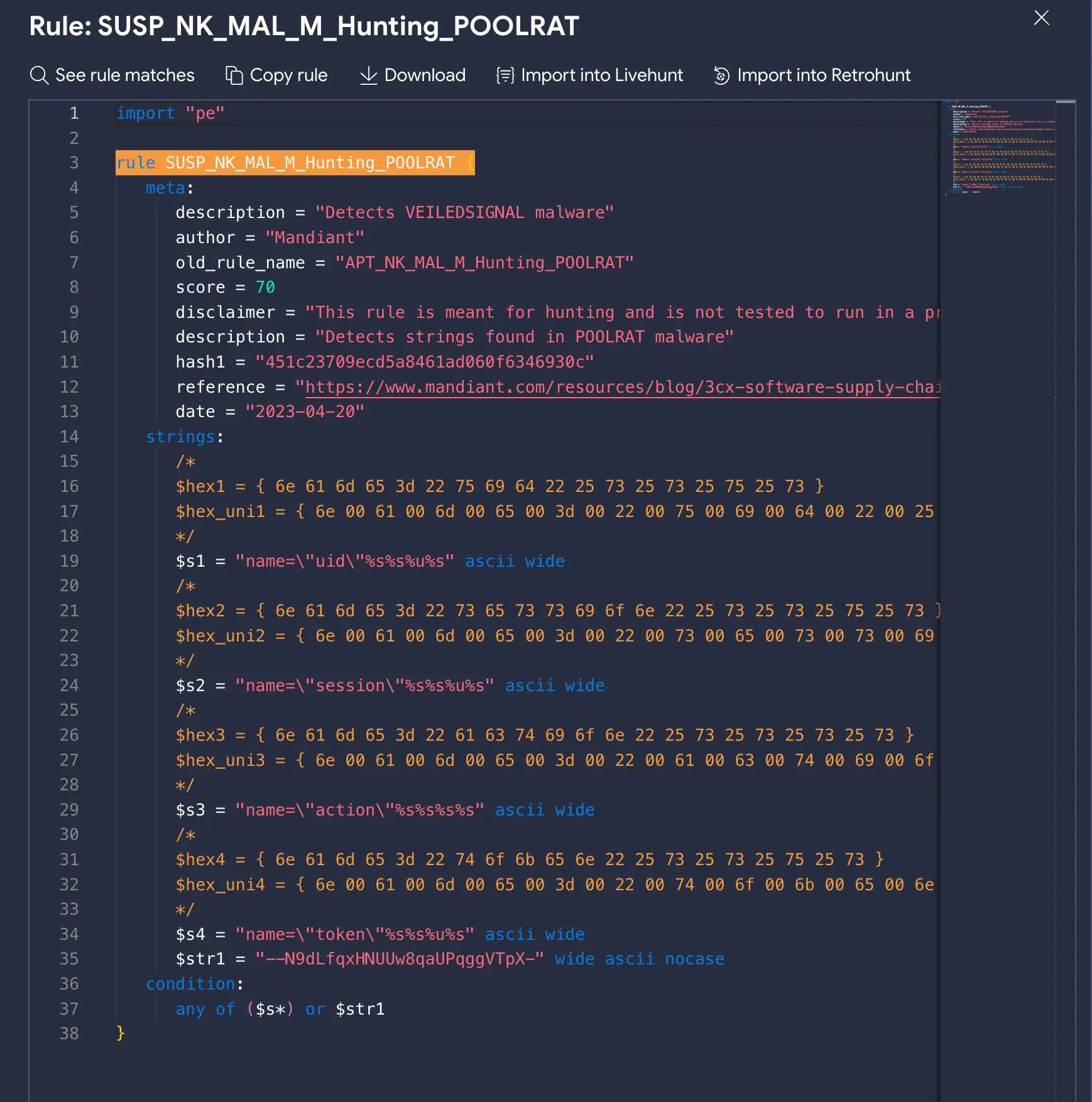Click the "ascii wide" modifiers on line 24
Image resolution: width=1092 pixels, height=1102 pixels.
[x=555, y=685]
